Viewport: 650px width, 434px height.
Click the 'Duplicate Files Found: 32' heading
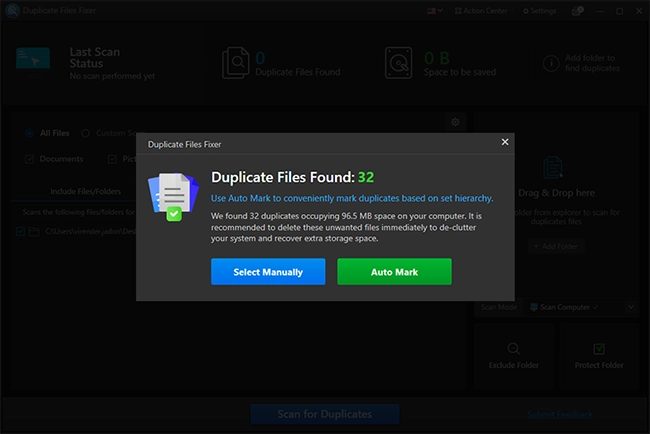point(292,177)
